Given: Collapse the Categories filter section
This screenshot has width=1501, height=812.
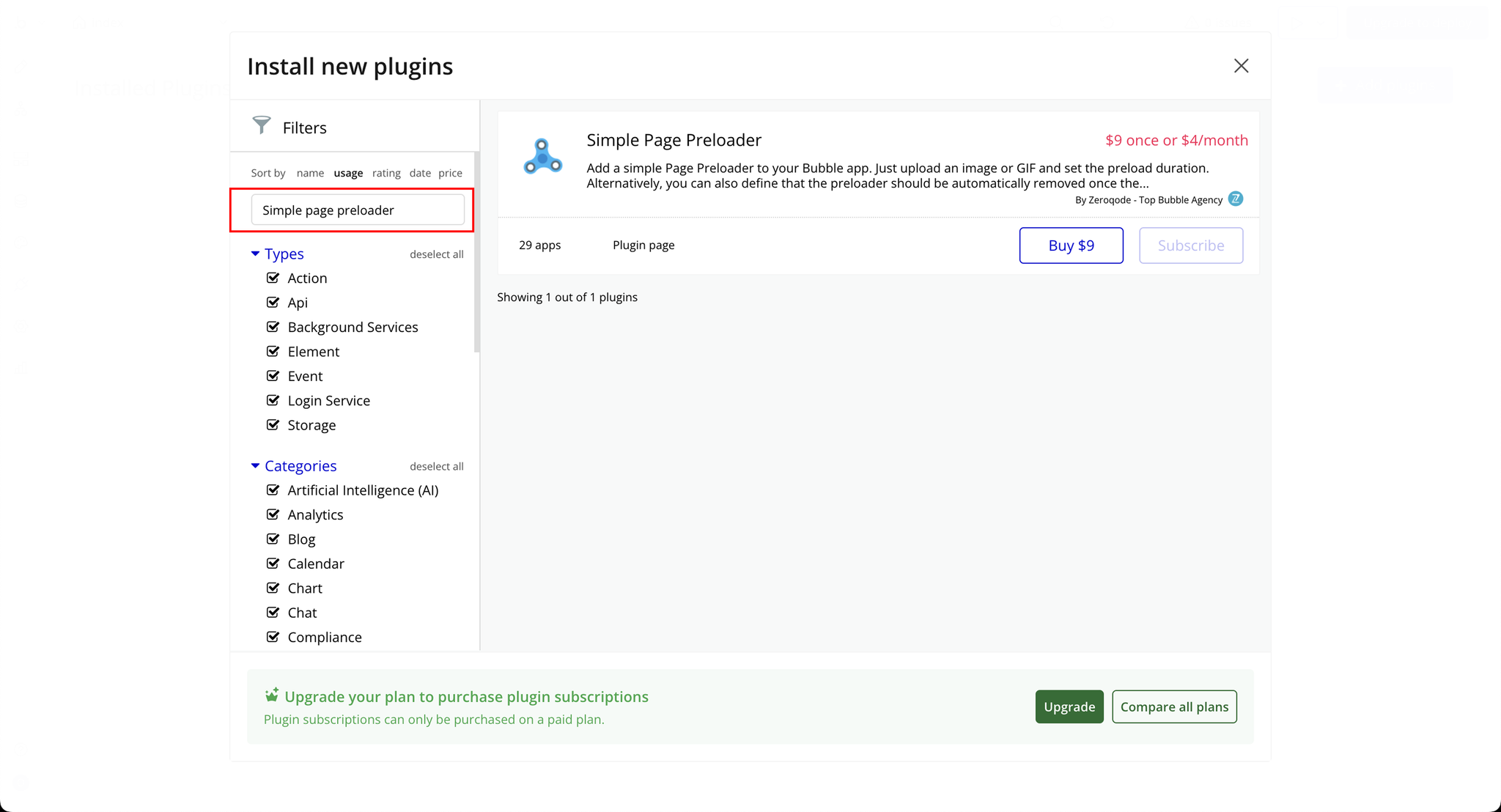Looking at the screenshot, I should 255,466.
